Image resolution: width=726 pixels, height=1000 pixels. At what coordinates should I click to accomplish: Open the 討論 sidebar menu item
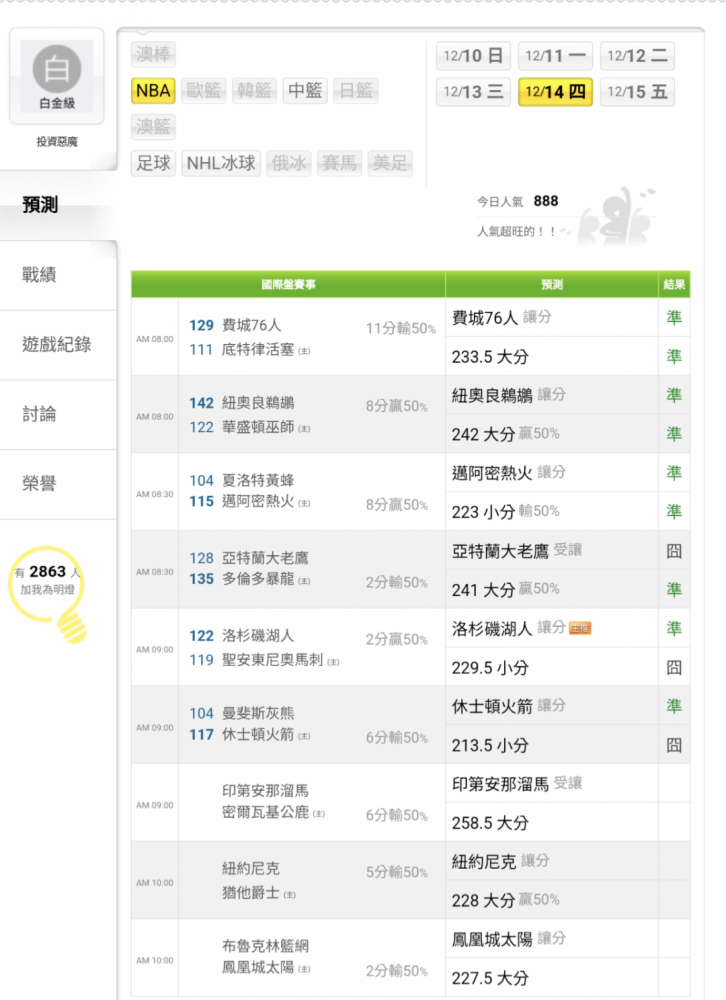tap(58, 414)
